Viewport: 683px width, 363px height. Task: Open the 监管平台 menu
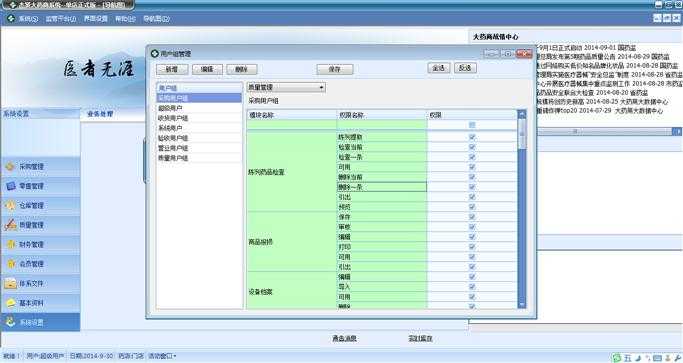click(61, 19)
